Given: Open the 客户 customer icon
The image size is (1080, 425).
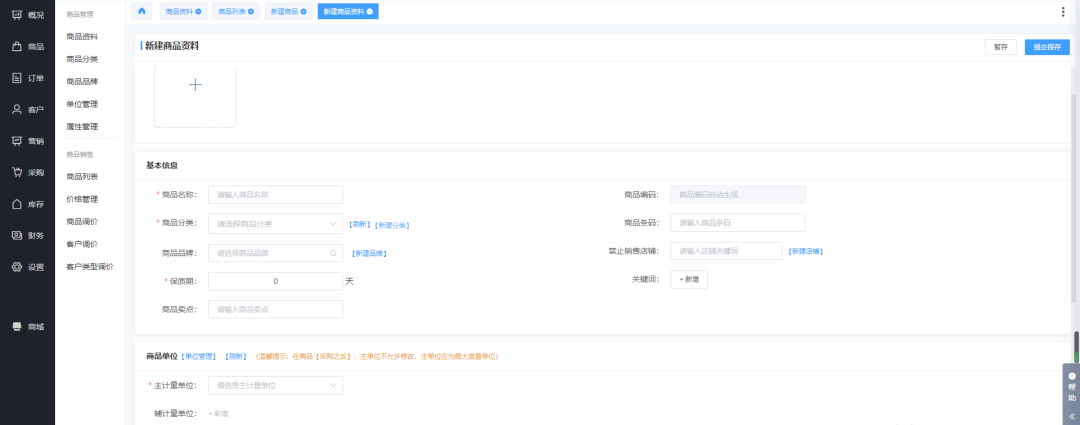Looking at the screenshot, I should tap(17, 109).
